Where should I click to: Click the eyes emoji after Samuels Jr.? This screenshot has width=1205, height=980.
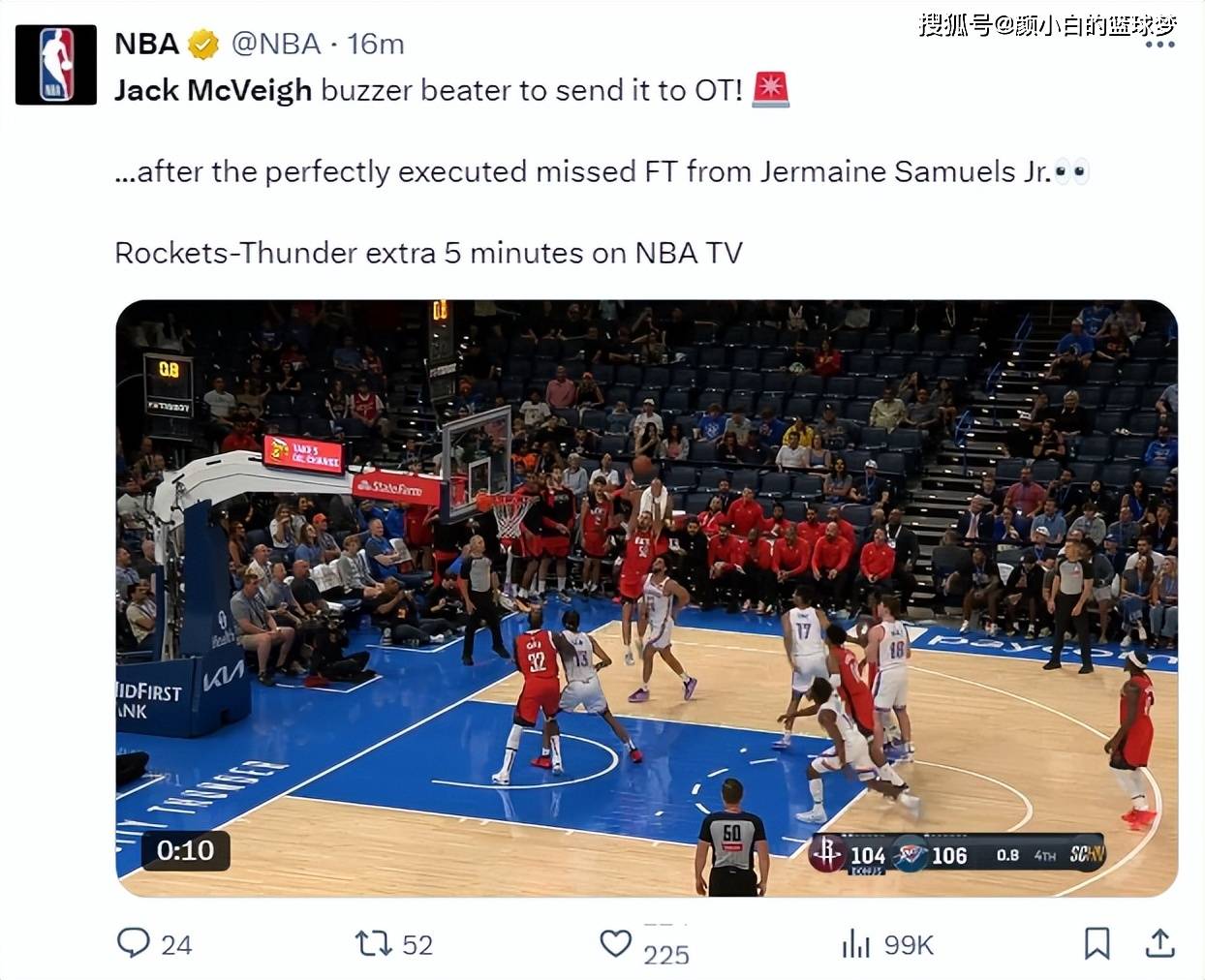[1072, 172]
